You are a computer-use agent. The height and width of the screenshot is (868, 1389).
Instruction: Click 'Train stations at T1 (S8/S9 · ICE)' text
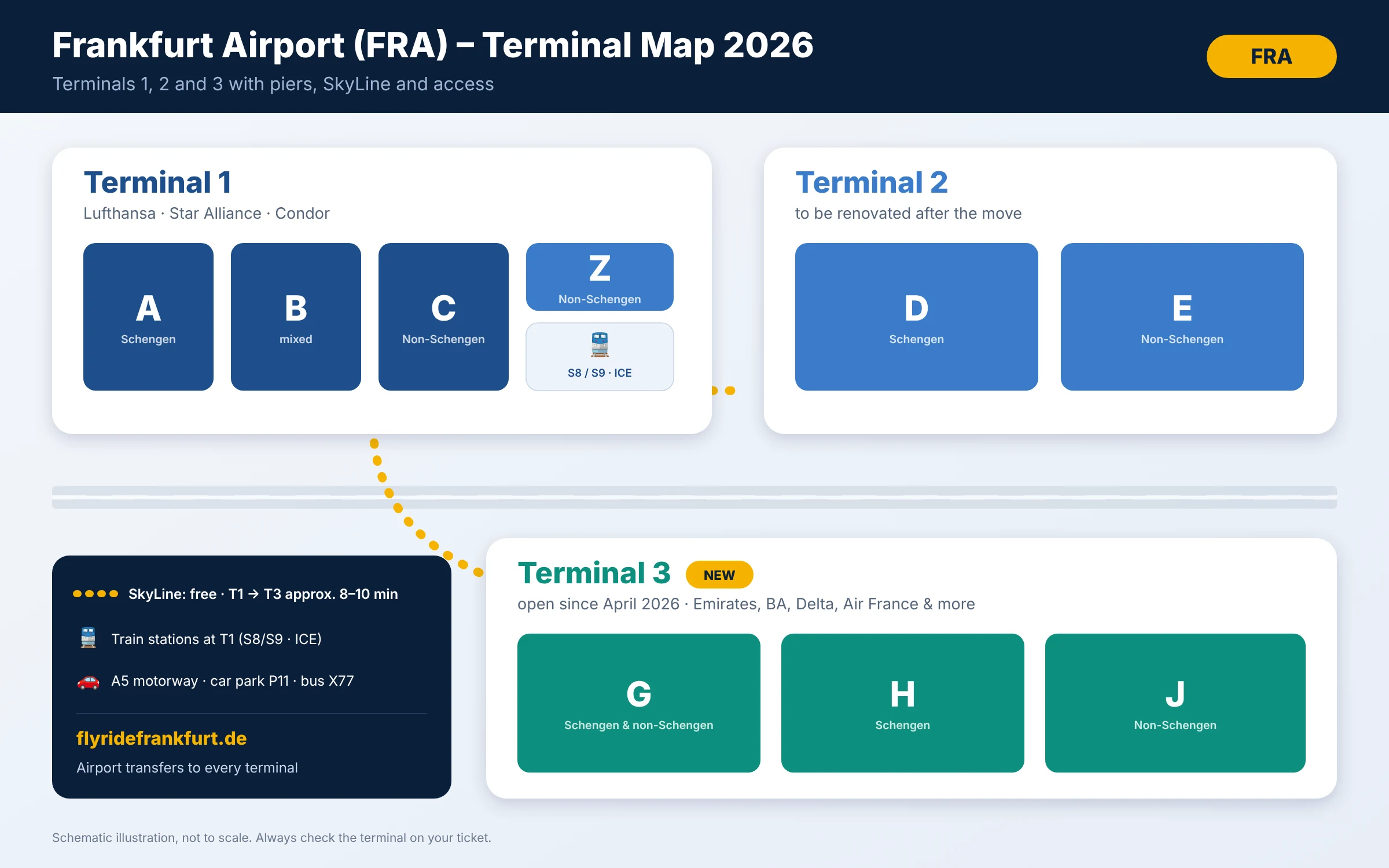coord(216,639)
